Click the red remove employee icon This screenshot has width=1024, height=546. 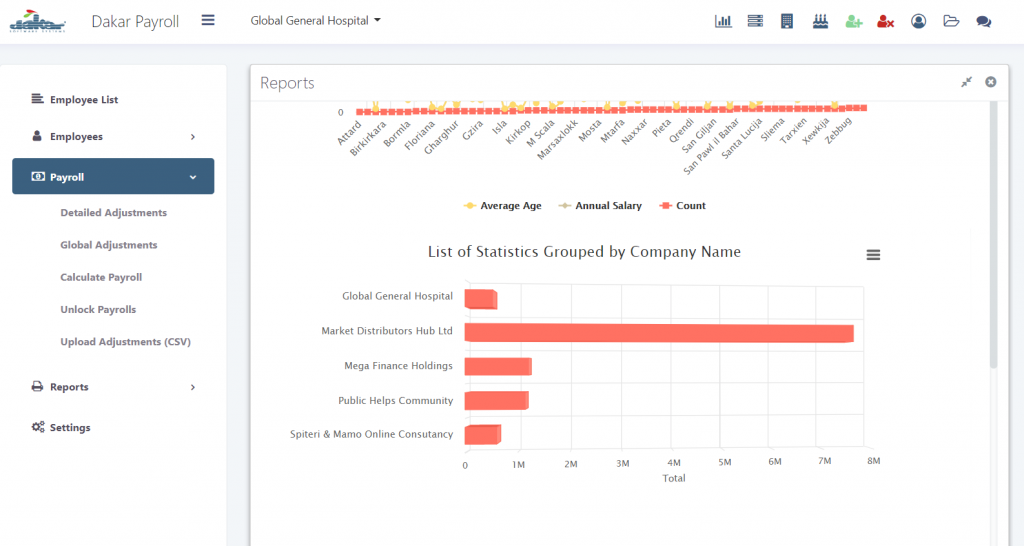[885, 21]
